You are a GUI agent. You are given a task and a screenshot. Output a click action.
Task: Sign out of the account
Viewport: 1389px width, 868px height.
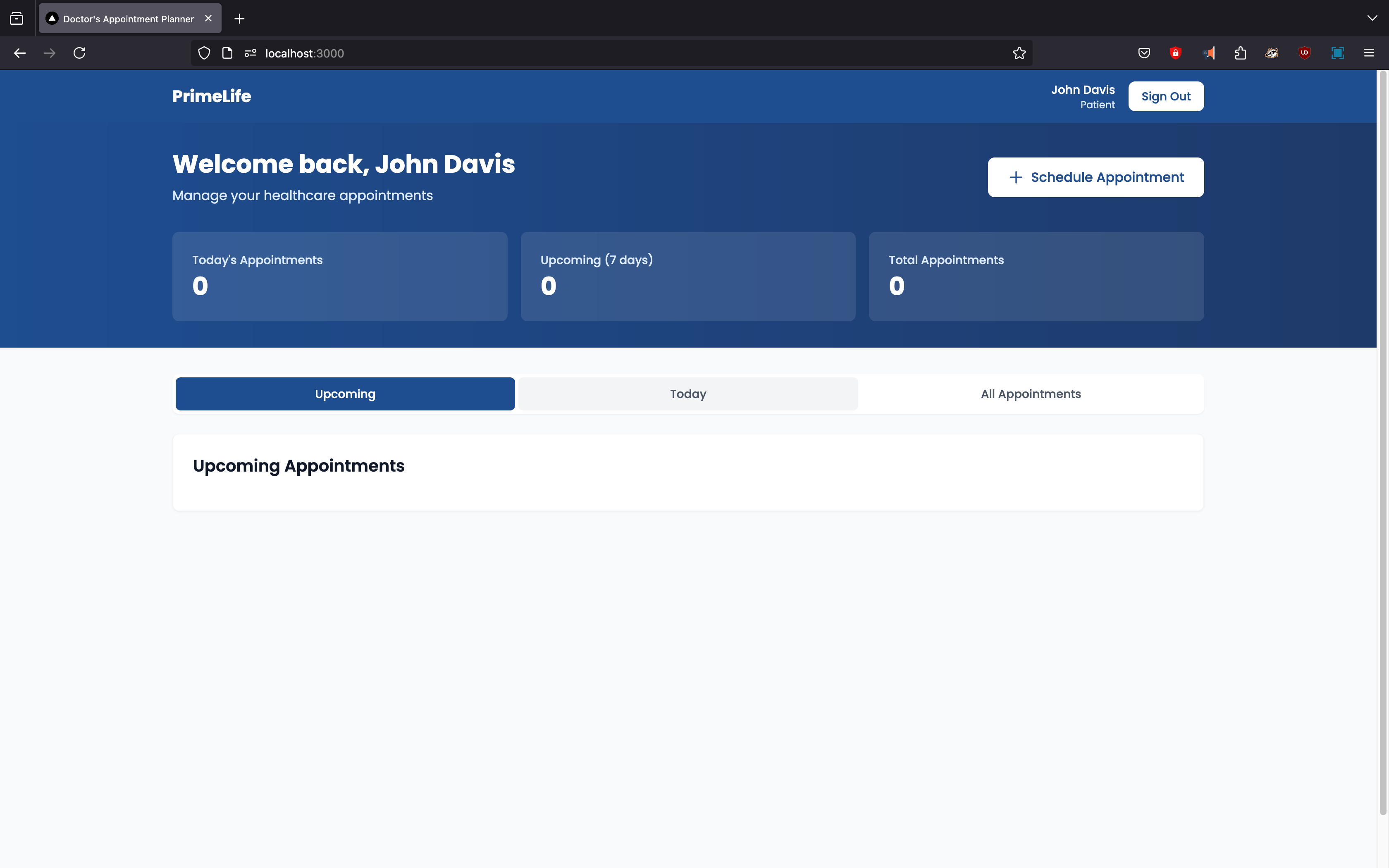[1165, 96]
